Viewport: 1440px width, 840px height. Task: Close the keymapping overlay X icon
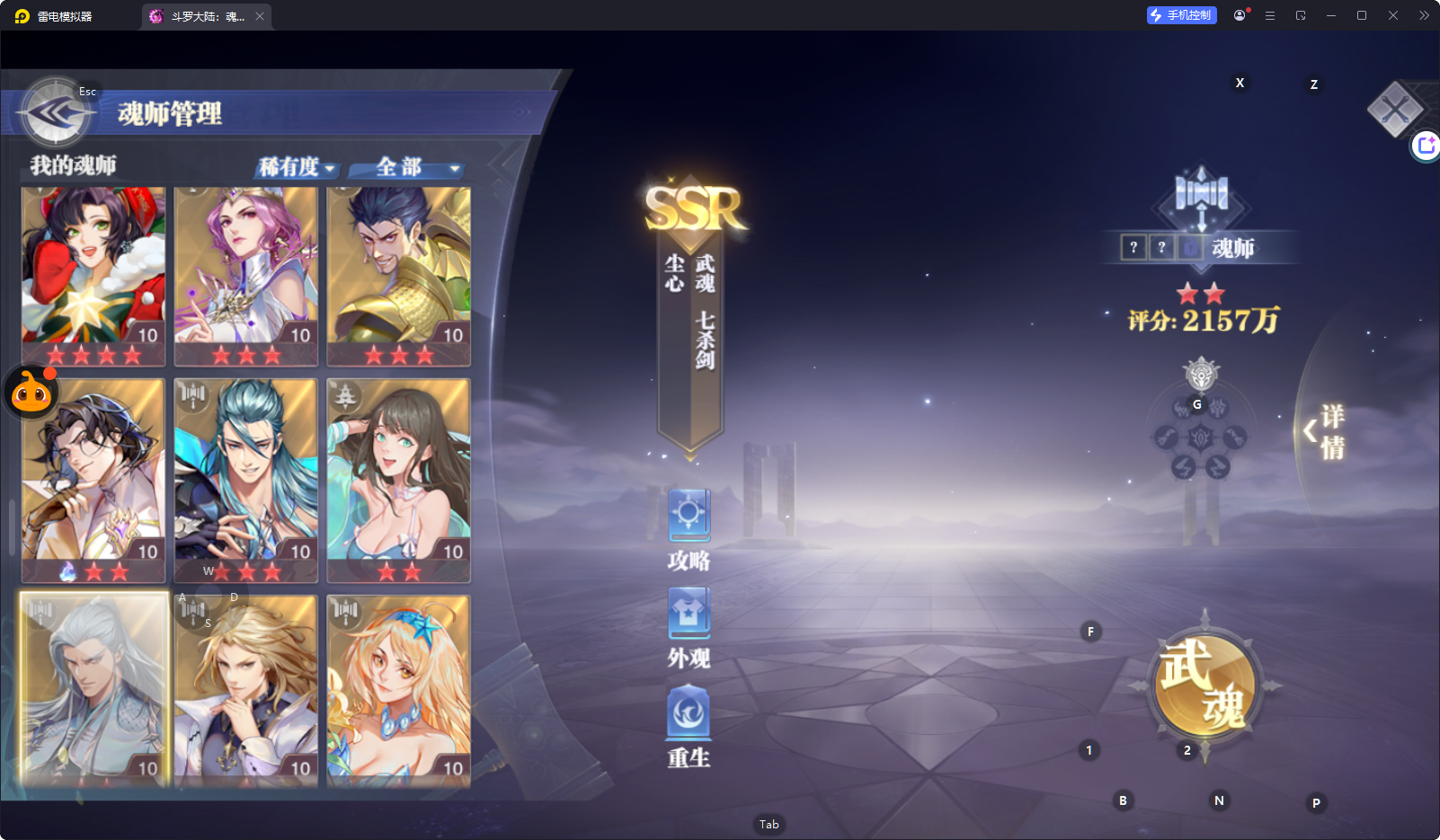1394,111
